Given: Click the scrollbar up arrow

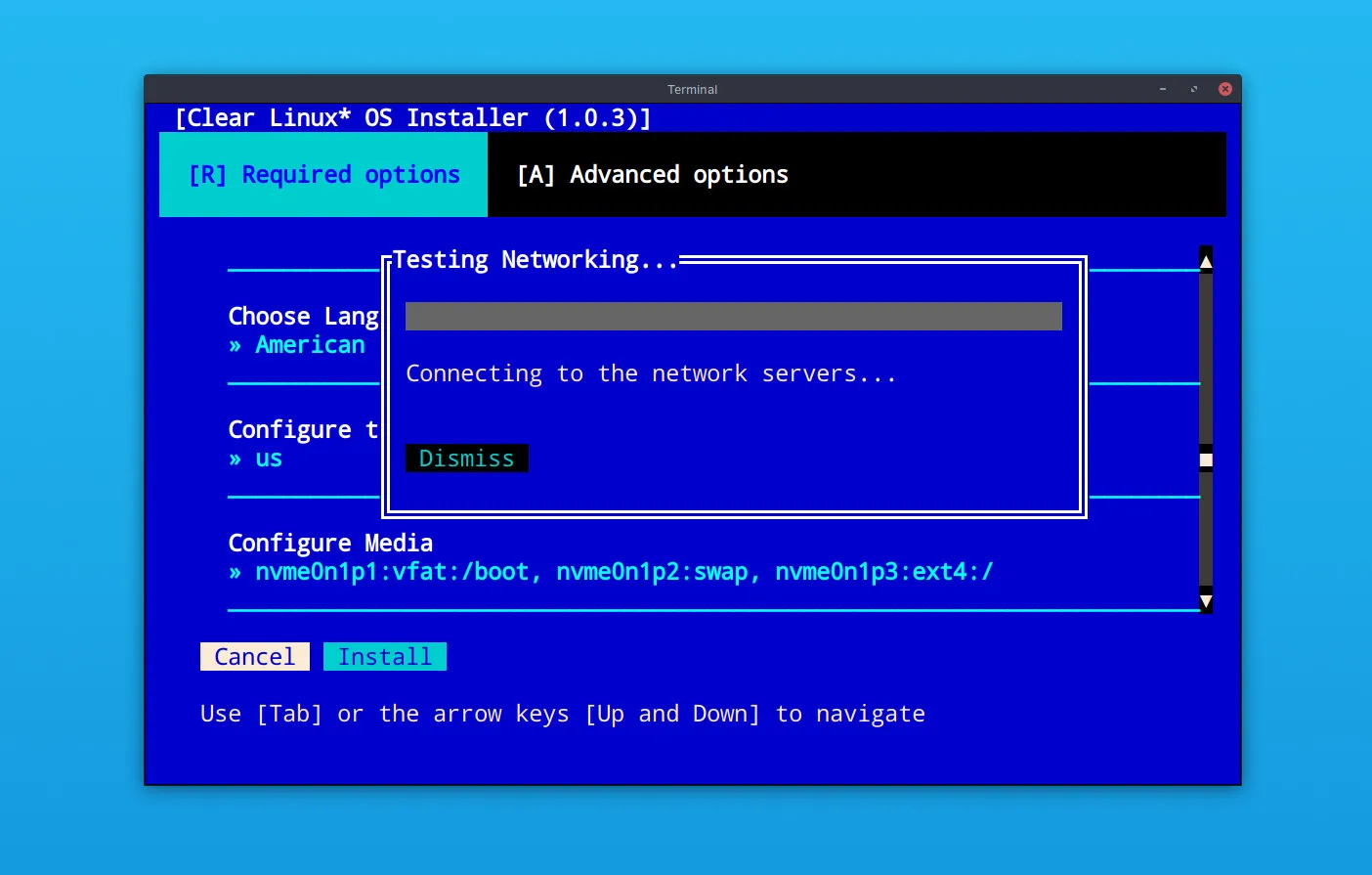Looking at the screenshot, I should point(1206,260).
